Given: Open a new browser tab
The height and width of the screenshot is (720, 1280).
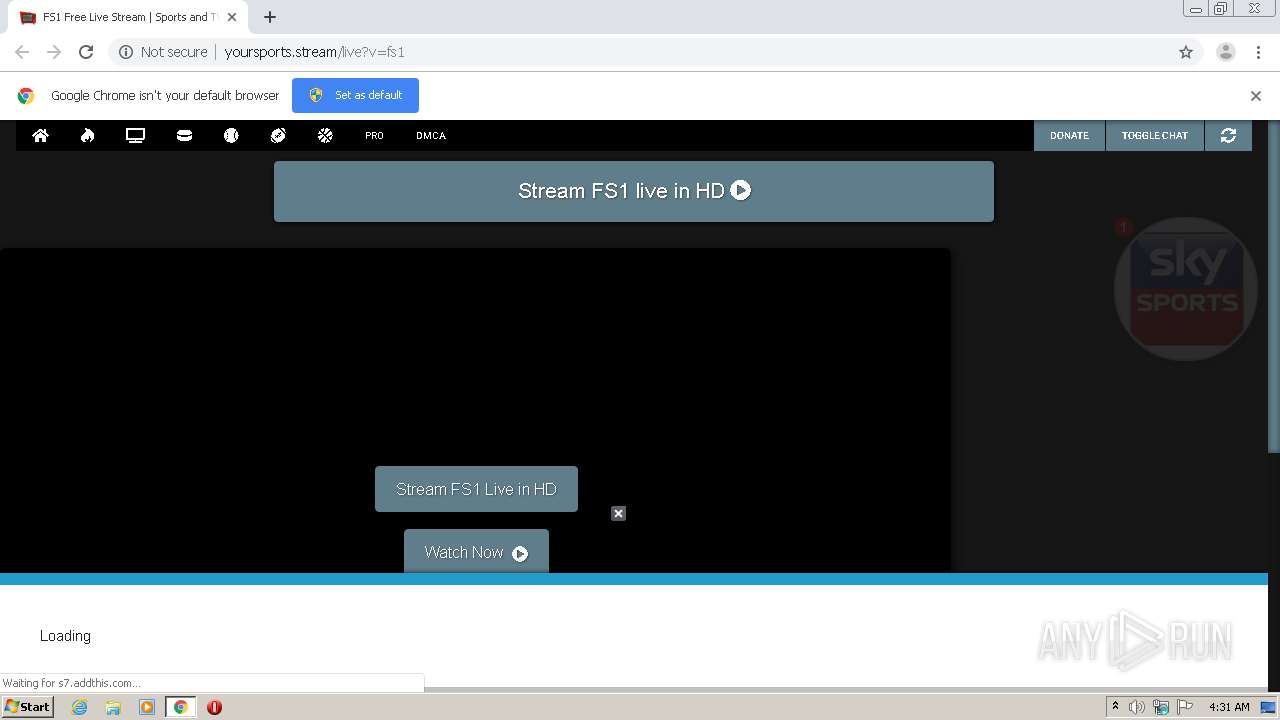Looking at the screenshot, I should click(270, 17).
